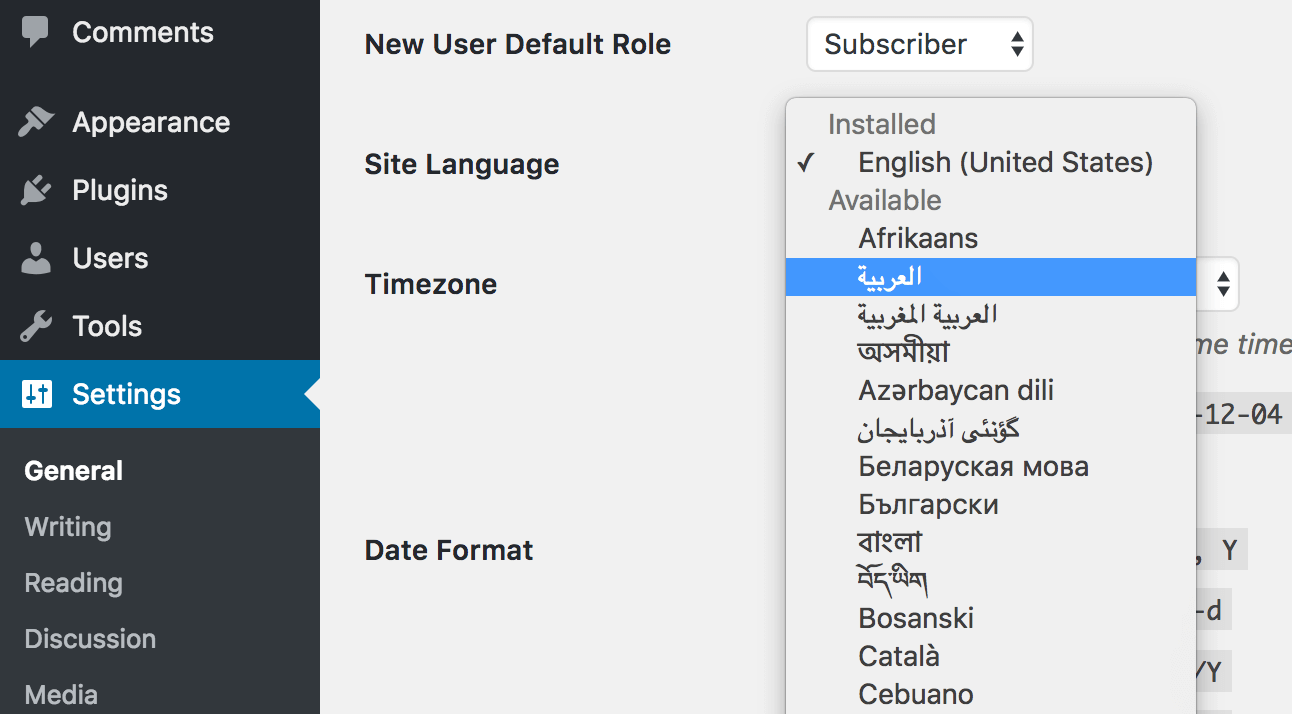The height and width of the screenshot is (714, 1292).
Task: Open Settings via the sliders icon
Action: tap(36, 393)
